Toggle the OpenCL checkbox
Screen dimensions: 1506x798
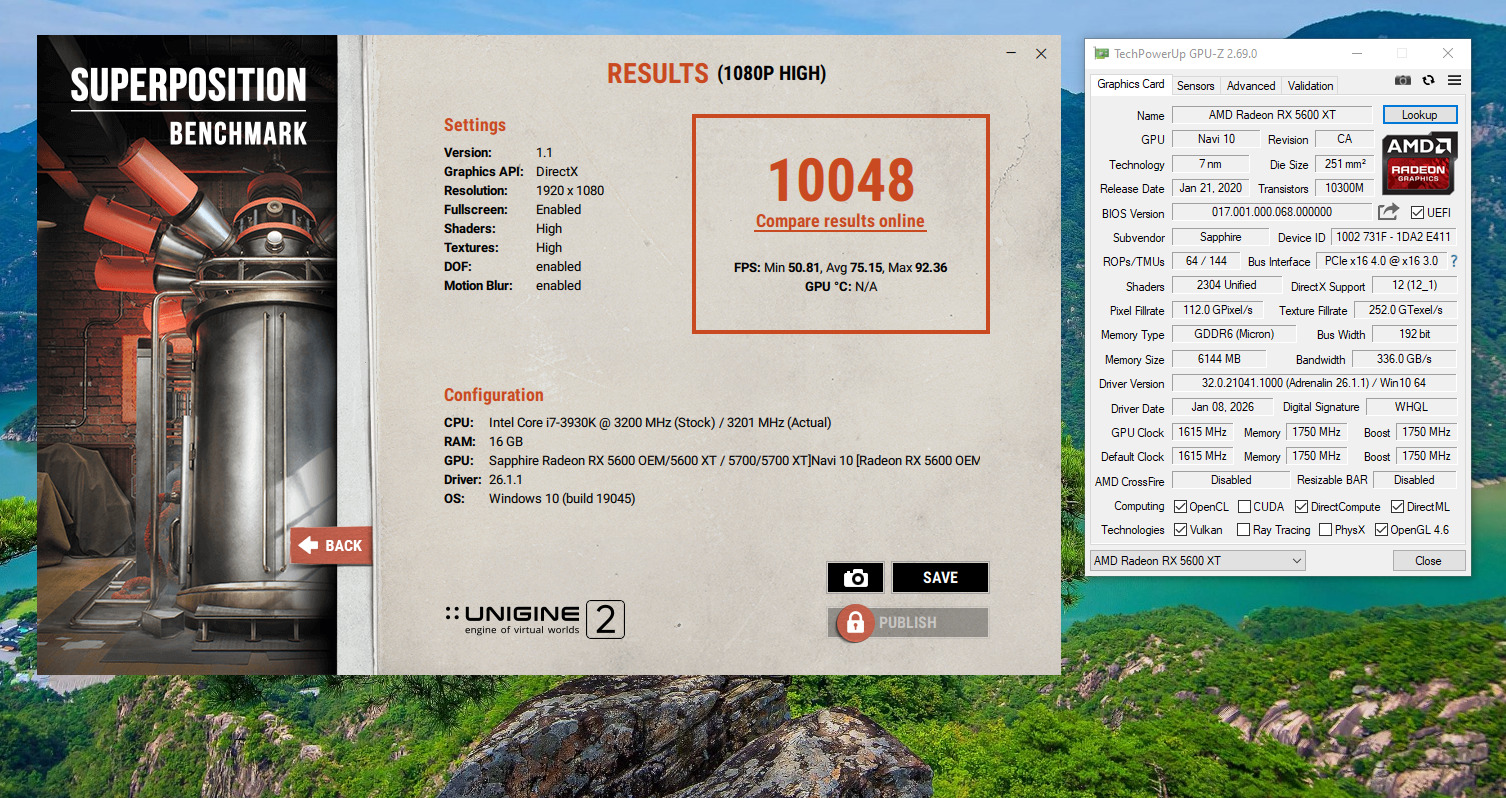click(x=1181, y=507)
